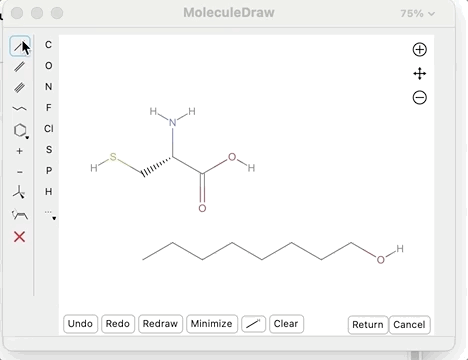Select the single bond drawing tool
This screenshot has width=468, height=360.
(20, 46)
